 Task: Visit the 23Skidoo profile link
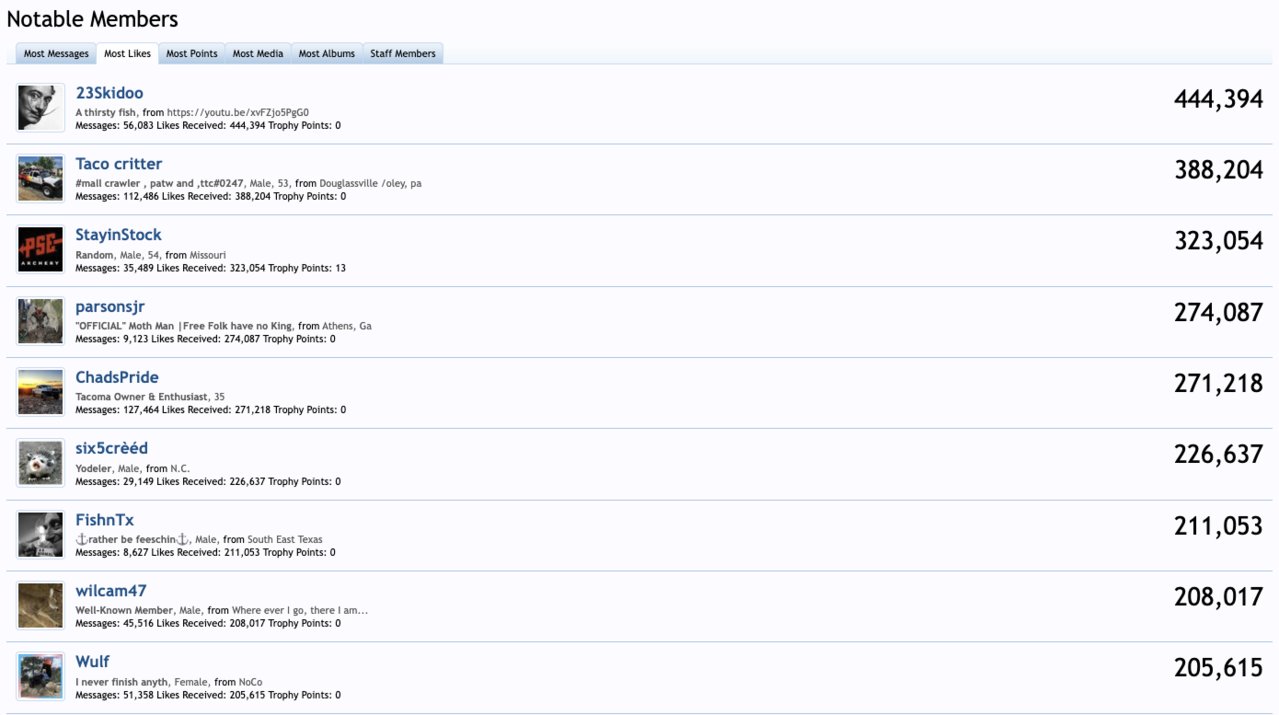109,93
